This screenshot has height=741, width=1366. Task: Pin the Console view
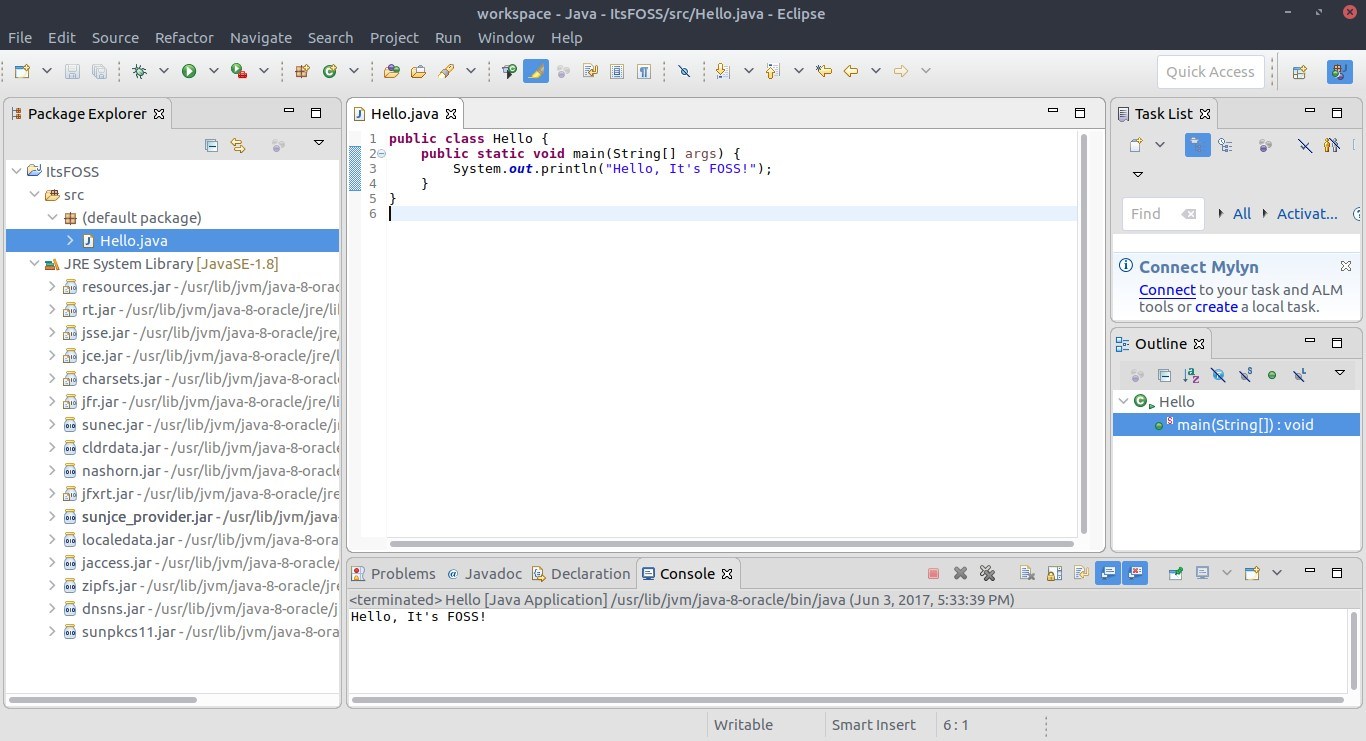pyautogui.click(x=1175, y=573)
